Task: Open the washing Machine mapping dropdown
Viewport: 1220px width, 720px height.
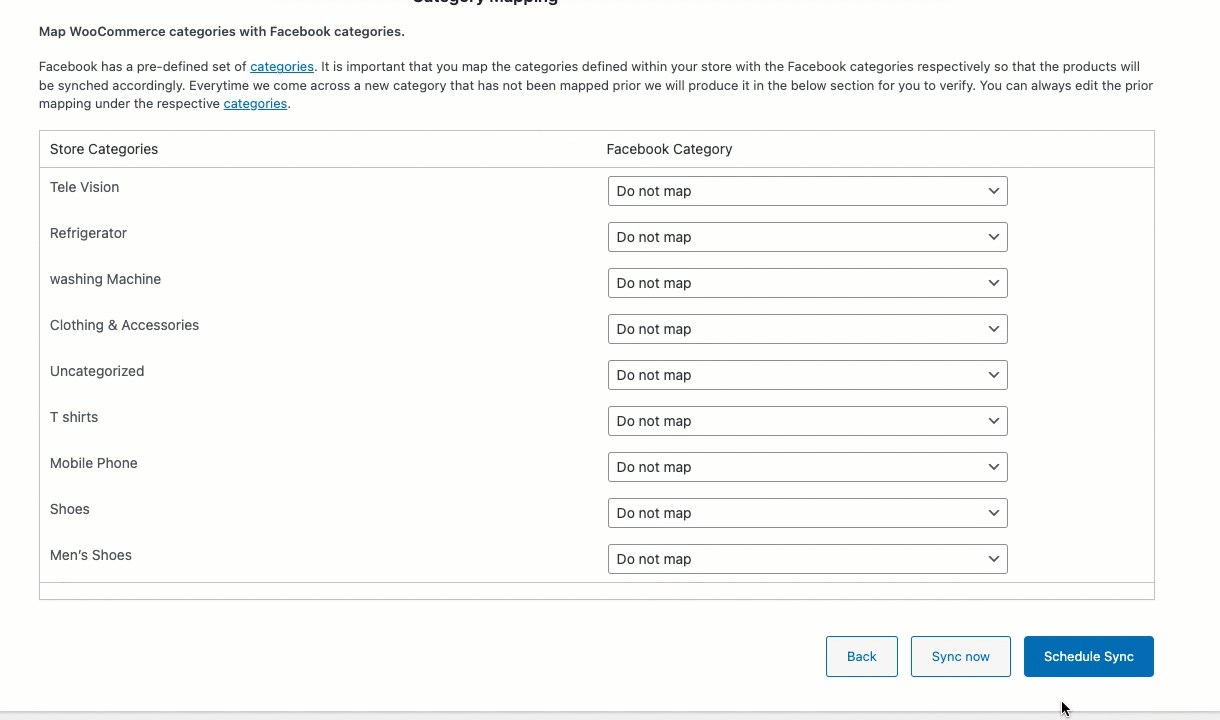Action: click(807, 283)
